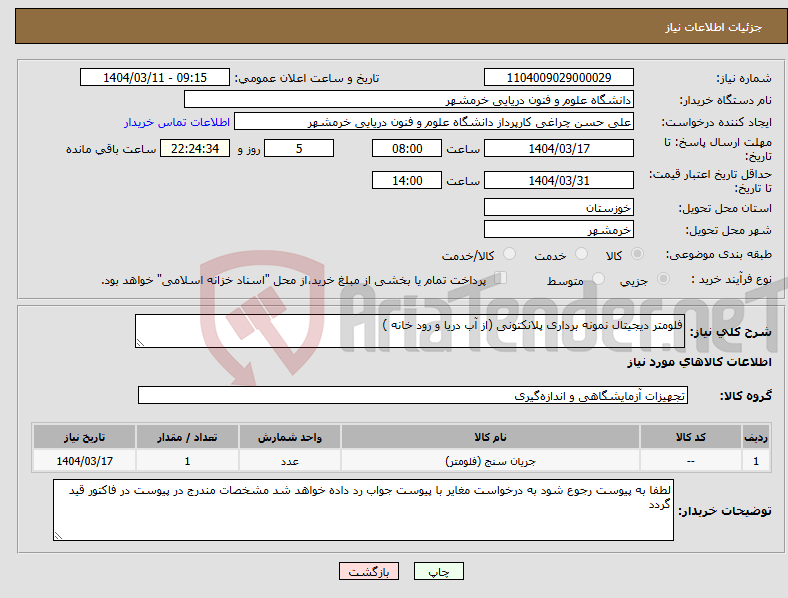788x598 pixels.
Task: Click the شرح کلی نیاز description textarea
Action: [410, 331]
